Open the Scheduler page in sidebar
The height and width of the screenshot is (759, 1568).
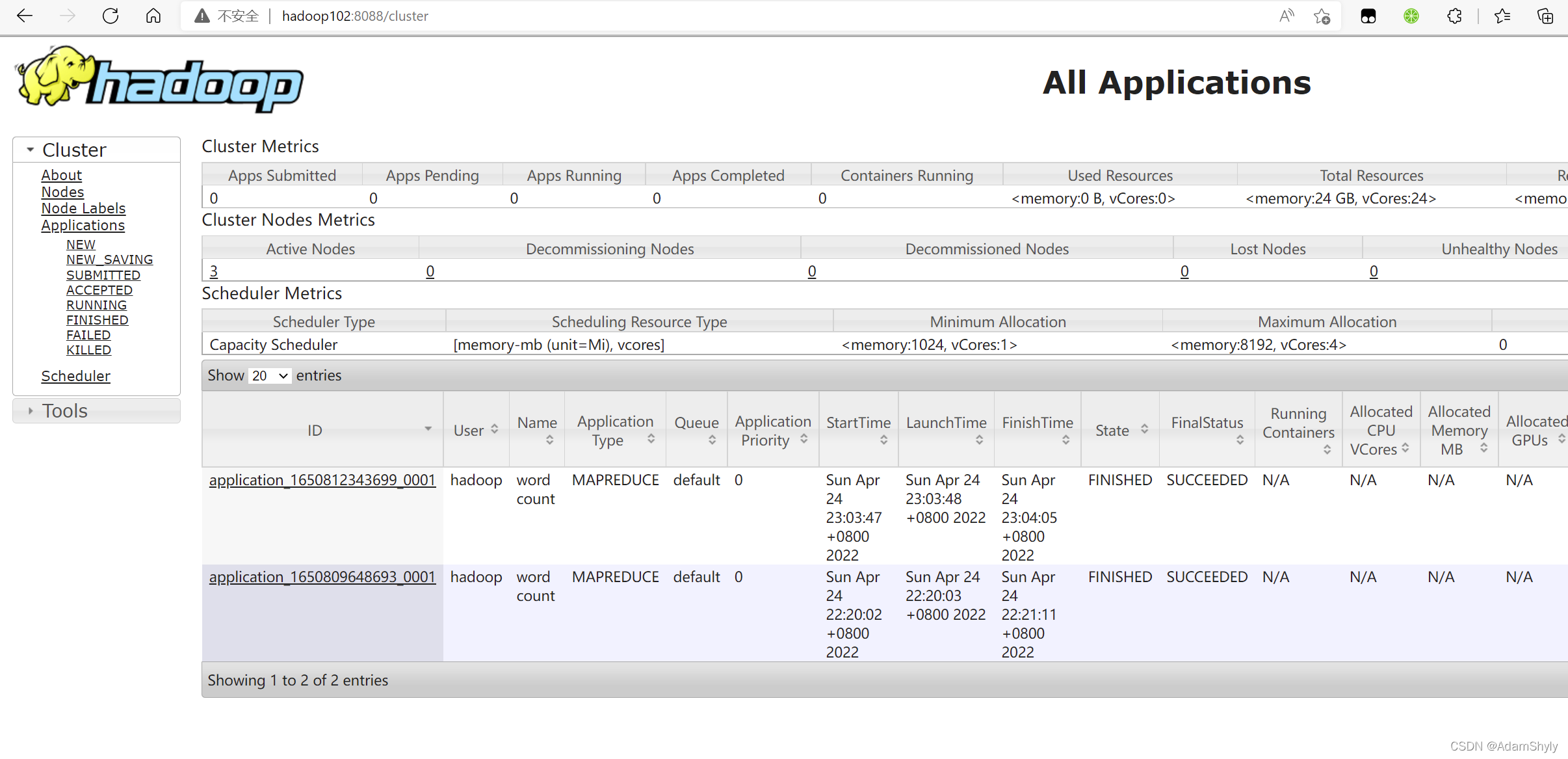click(x=75, y=376)
